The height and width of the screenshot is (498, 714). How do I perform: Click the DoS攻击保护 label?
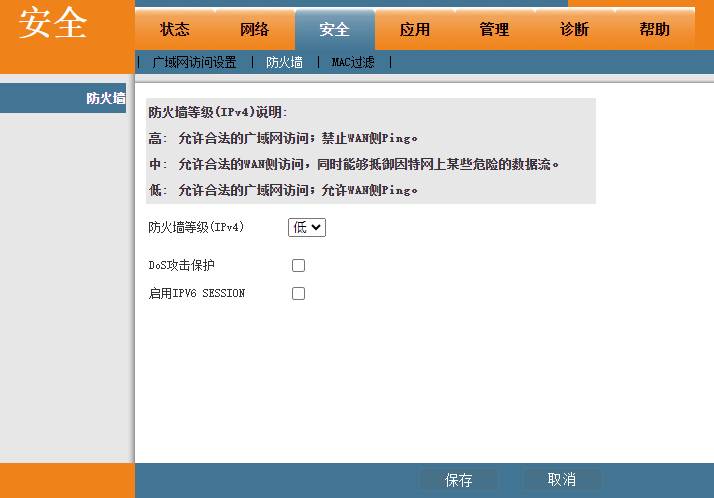[182, 265]
